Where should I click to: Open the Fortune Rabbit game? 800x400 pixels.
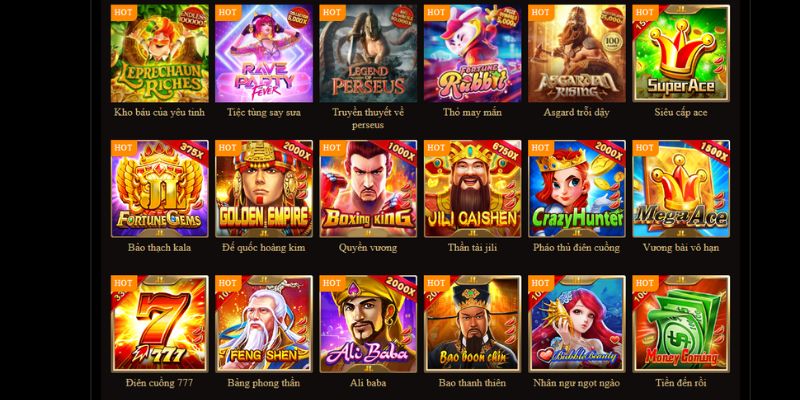click(472, 54)
